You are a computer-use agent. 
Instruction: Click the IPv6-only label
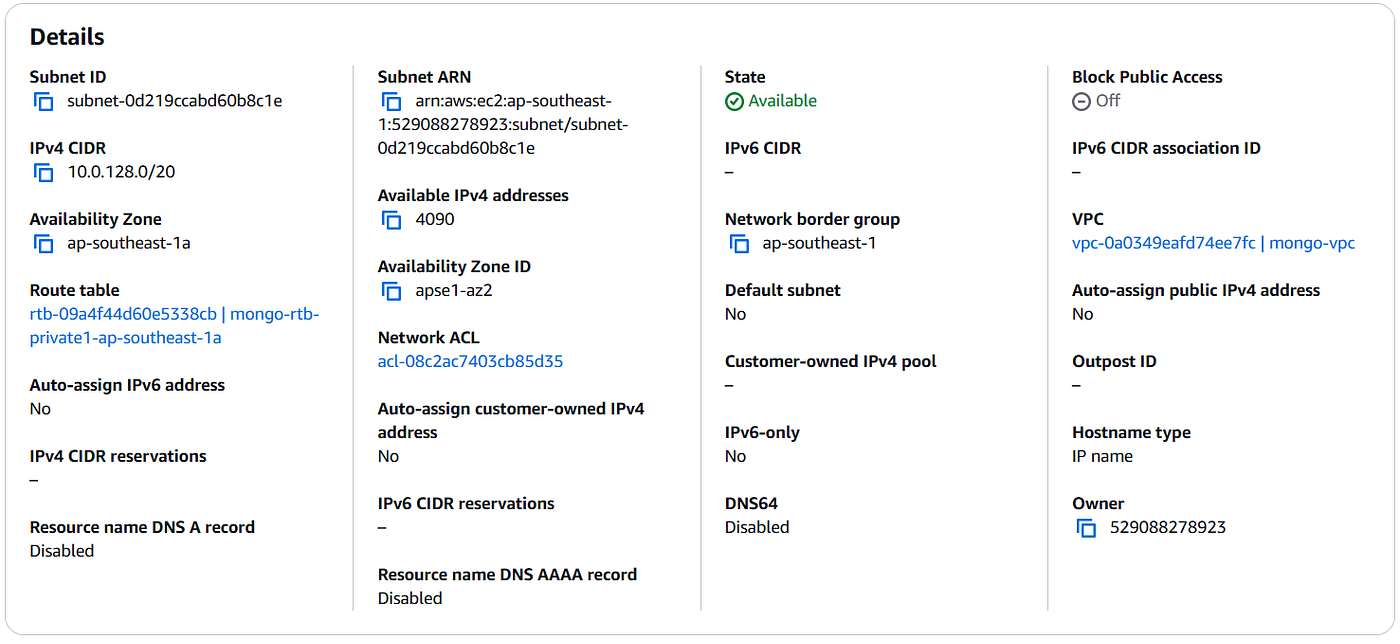(x=762, y=433)
